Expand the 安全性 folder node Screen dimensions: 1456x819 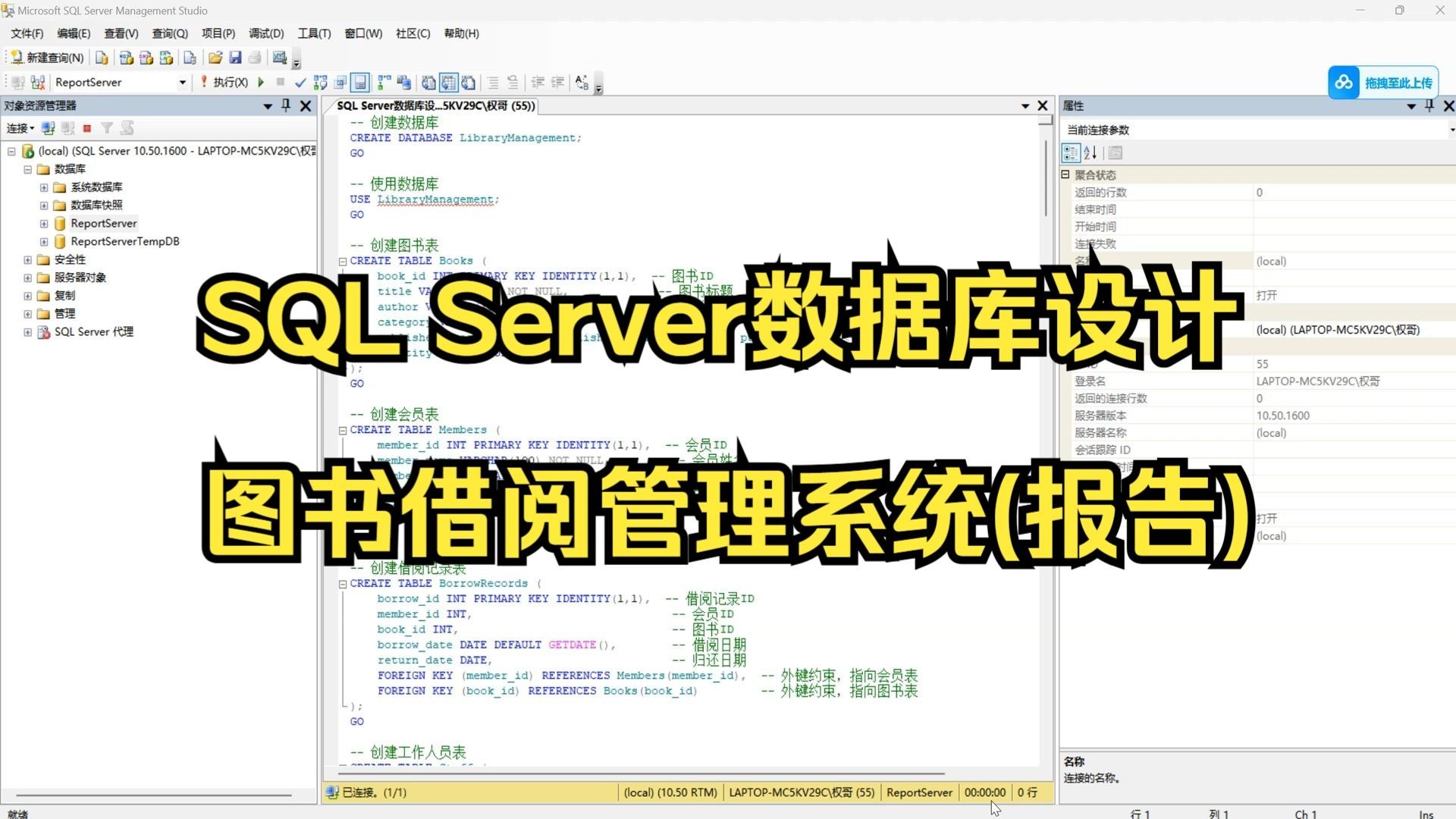pos(27,259)
